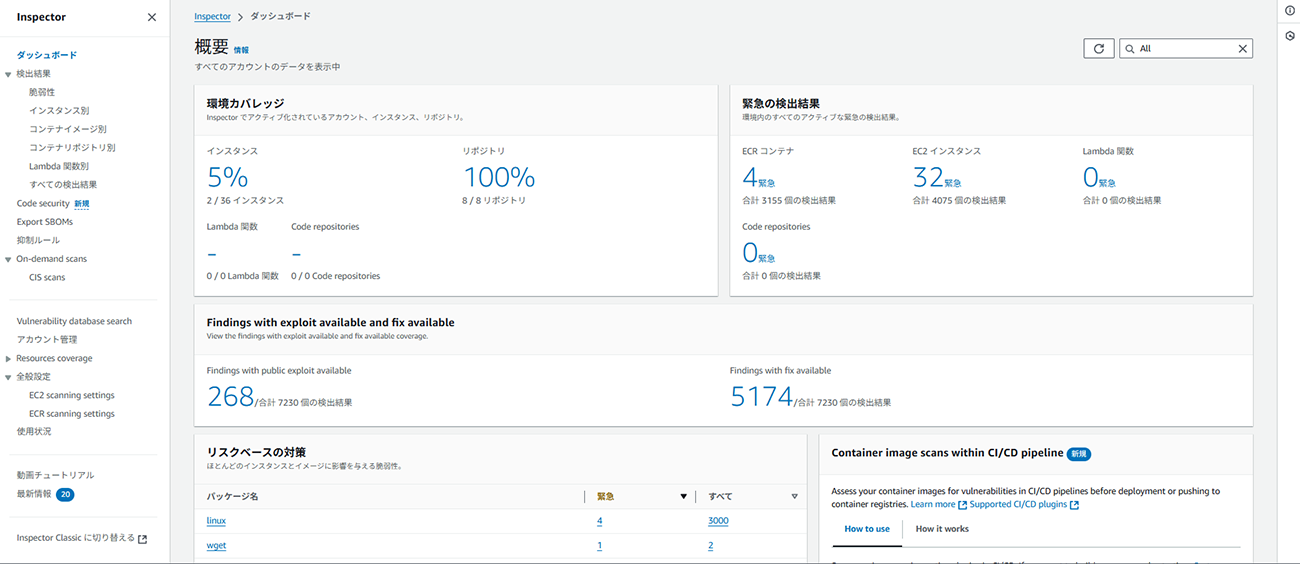Open the linux package link

(x=216, y=521)
